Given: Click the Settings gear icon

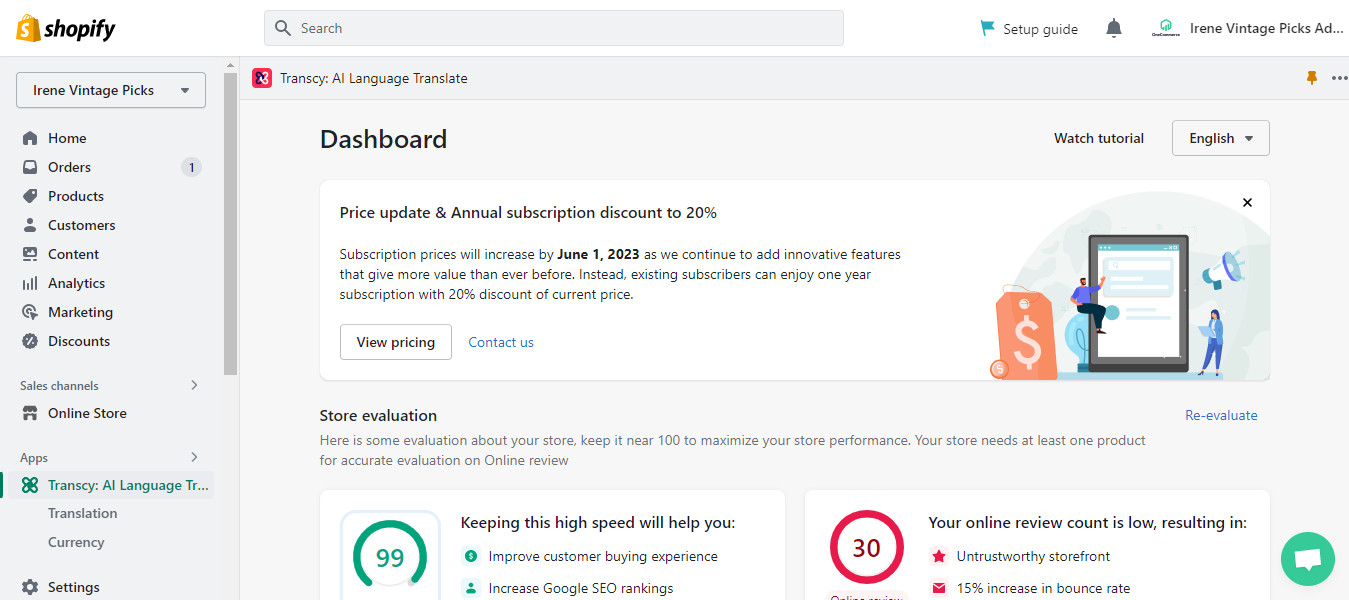Looking at the screenshot, I should [30, 587].
